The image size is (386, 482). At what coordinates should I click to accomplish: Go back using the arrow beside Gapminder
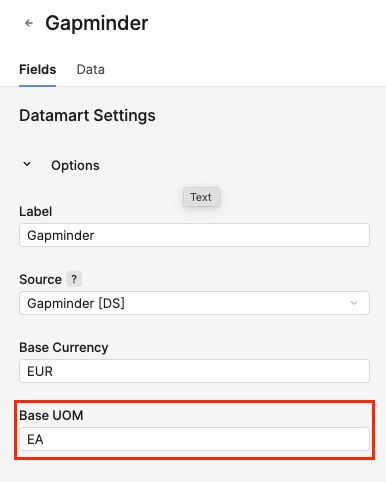click(x=29, y=23)
